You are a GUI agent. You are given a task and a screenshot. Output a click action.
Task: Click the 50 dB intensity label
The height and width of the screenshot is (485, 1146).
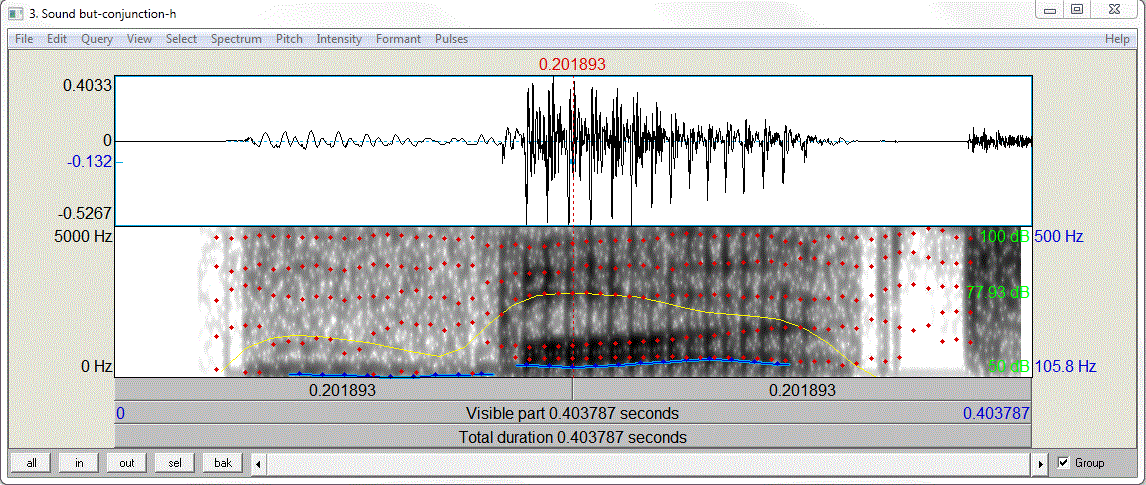(x=1009, y=366)
